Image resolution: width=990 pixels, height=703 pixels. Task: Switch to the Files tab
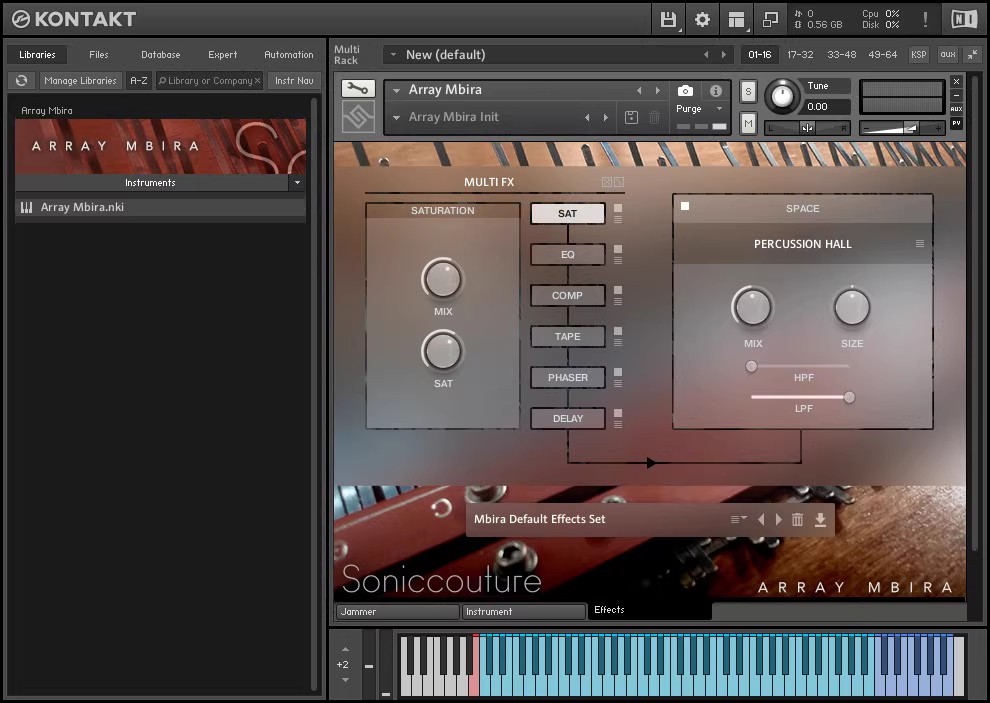[99, 55]
